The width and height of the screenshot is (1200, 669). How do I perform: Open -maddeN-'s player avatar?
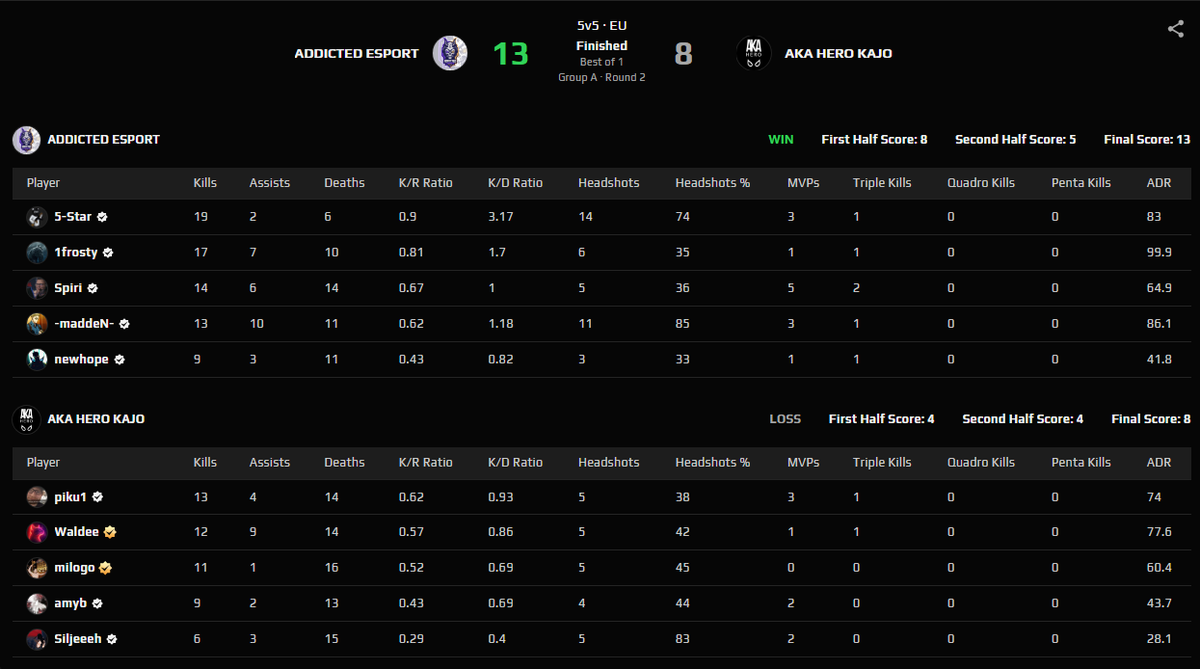(37, 324)
